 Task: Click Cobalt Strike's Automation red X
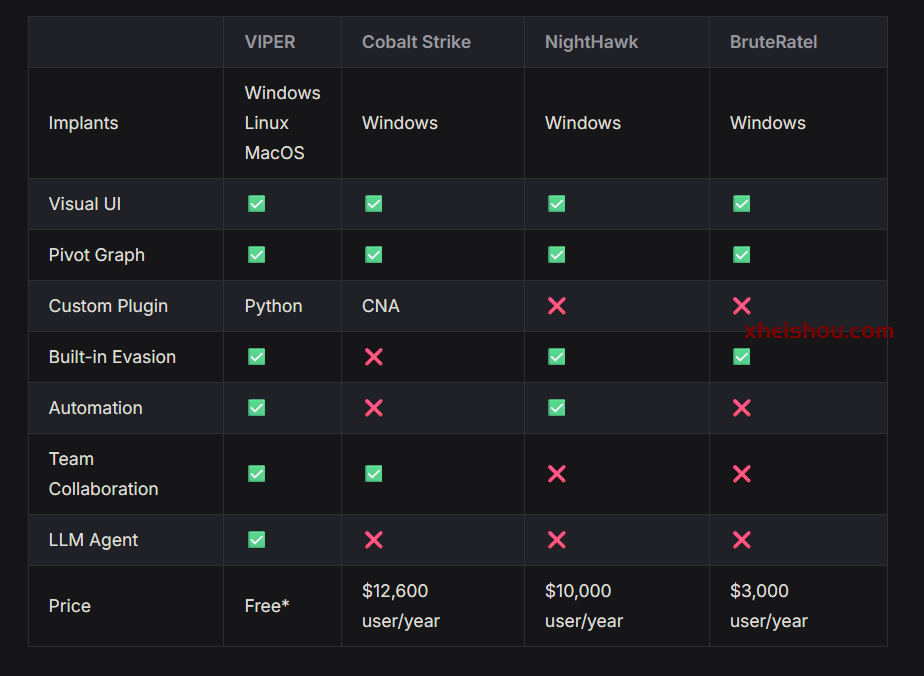(x=374, y=408)
